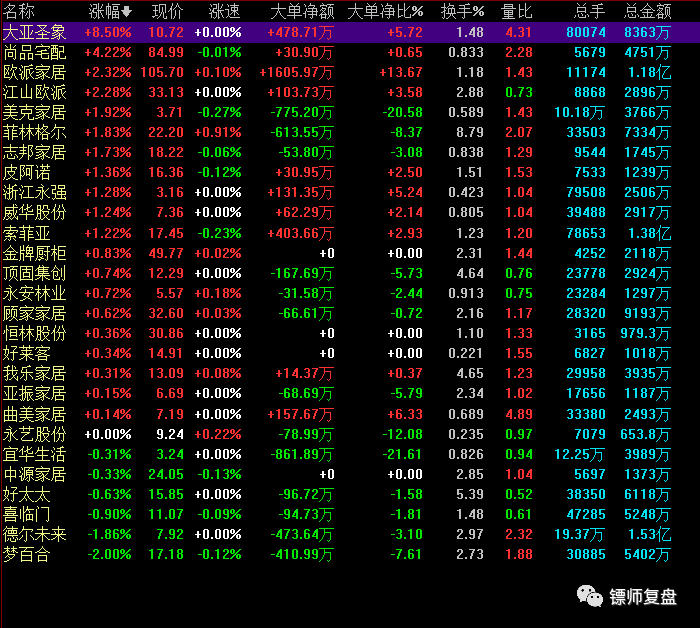Click the 名称 column header

click(18, 12)
